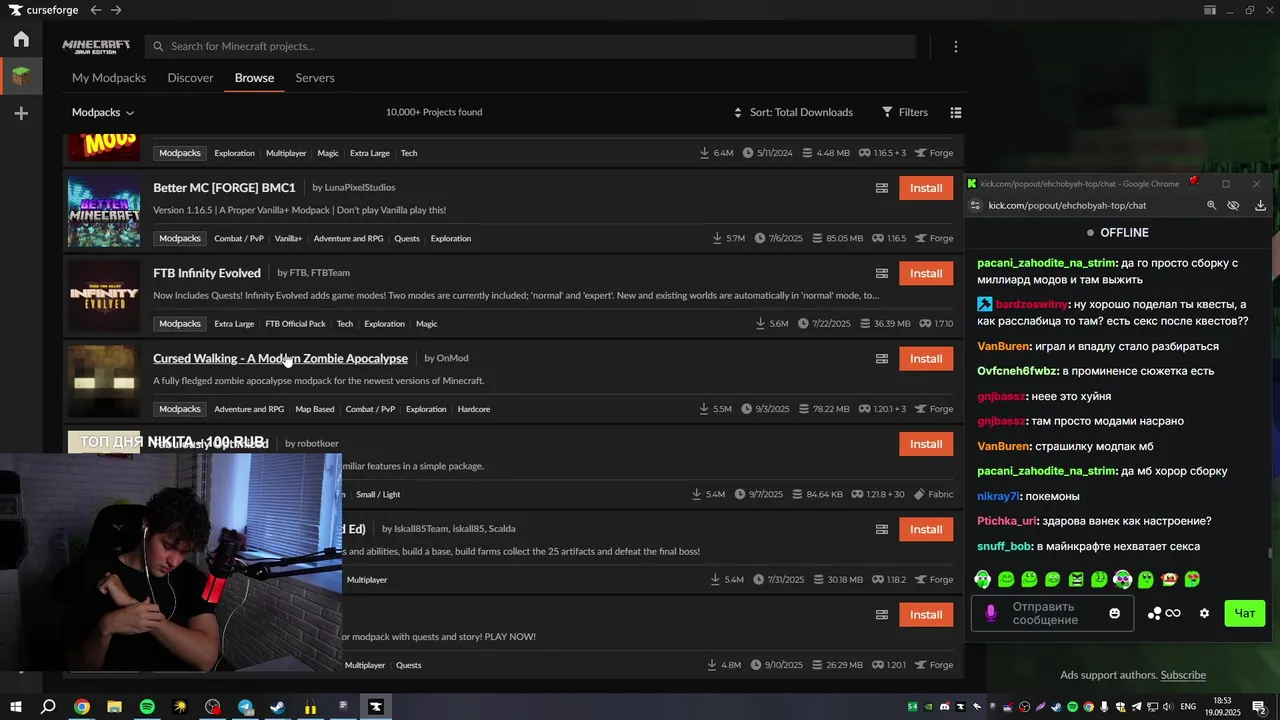Open Better MC [FORGE] BMC1 title link
This screenshot has height=720, width=1280.
pos(224,187)
